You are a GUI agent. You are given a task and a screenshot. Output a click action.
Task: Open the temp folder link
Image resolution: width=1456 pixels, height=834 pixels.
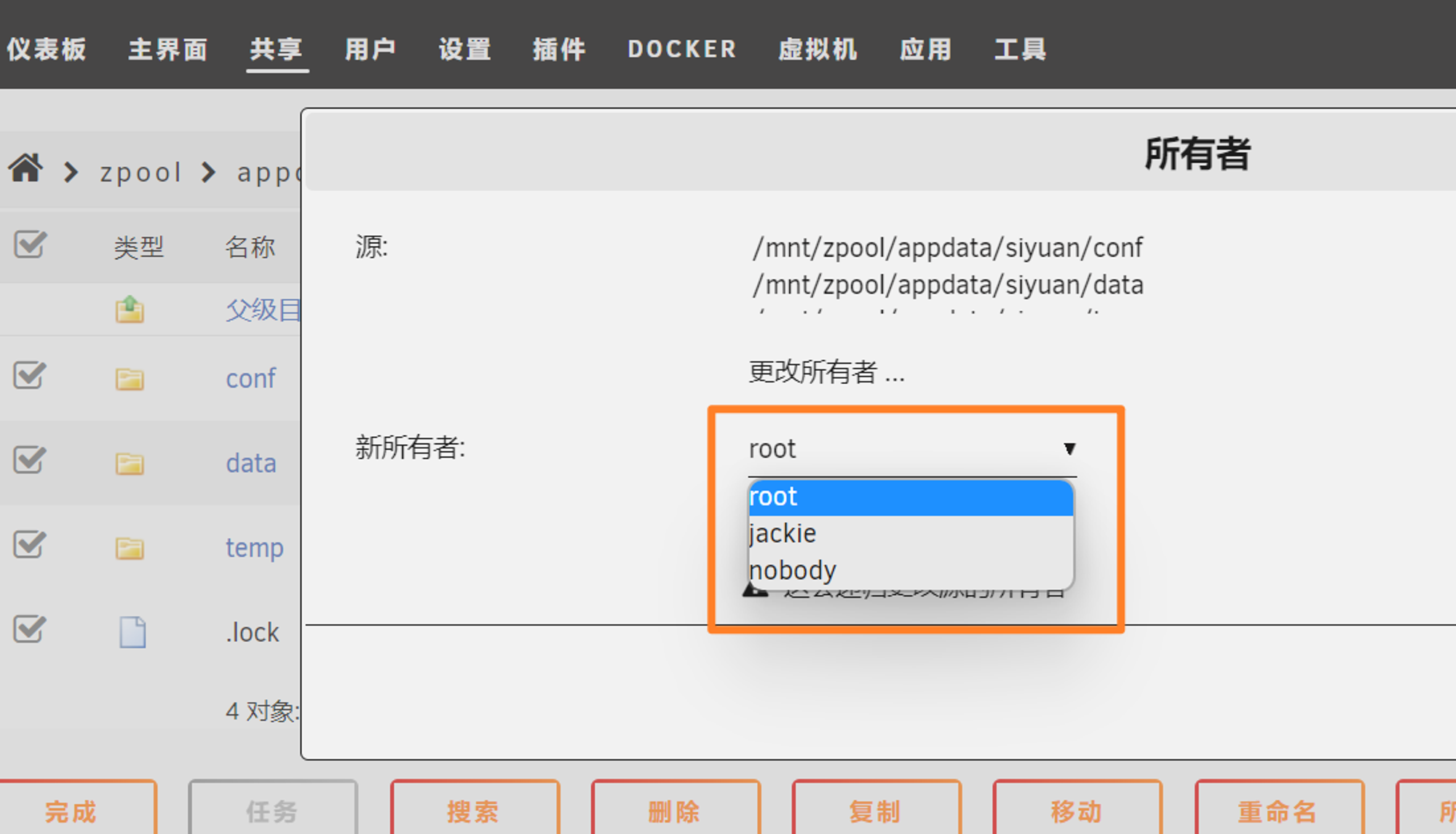pos(254,548)
